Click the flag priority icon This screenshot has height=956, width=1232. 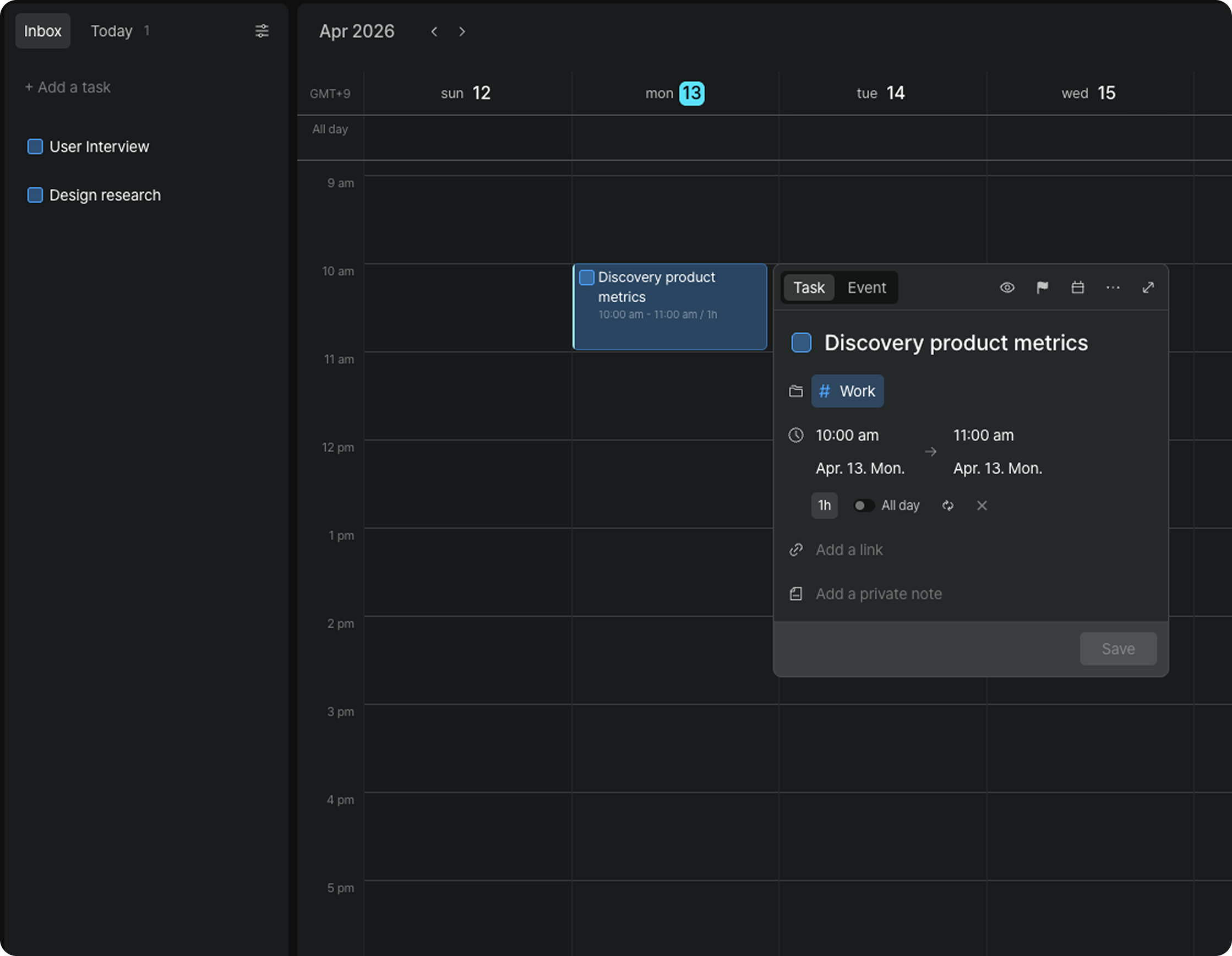tap(1042, 288)
